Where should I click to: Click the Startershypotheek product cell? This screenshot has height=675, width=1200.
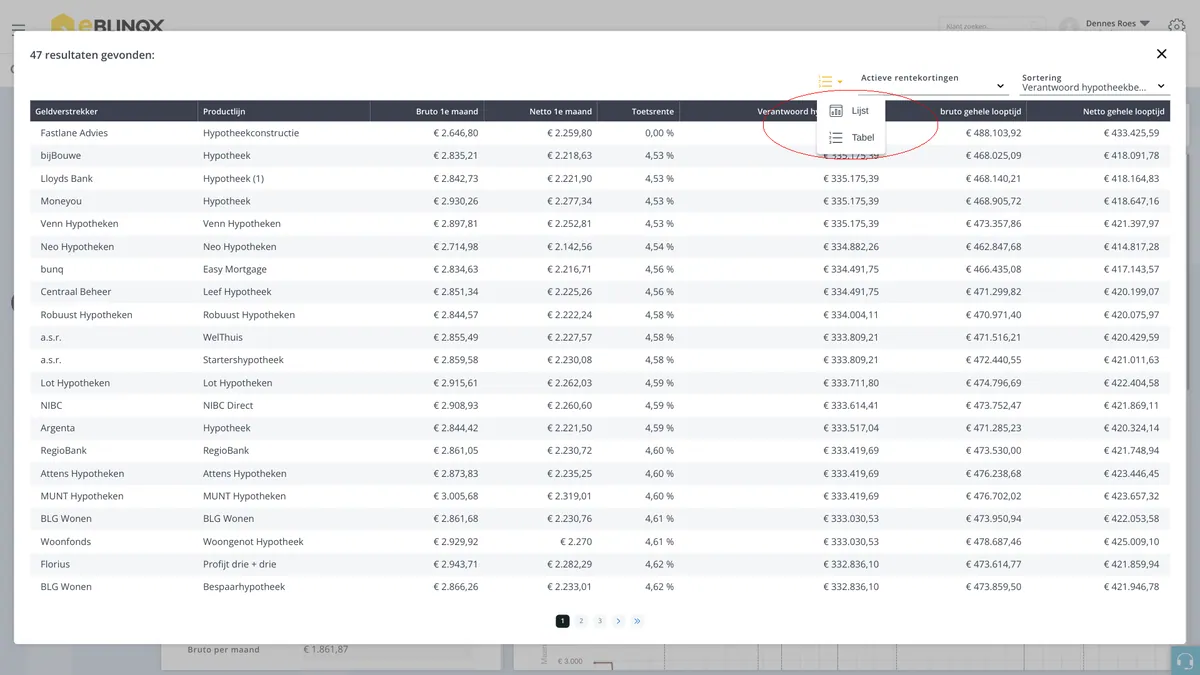(243, 360)
